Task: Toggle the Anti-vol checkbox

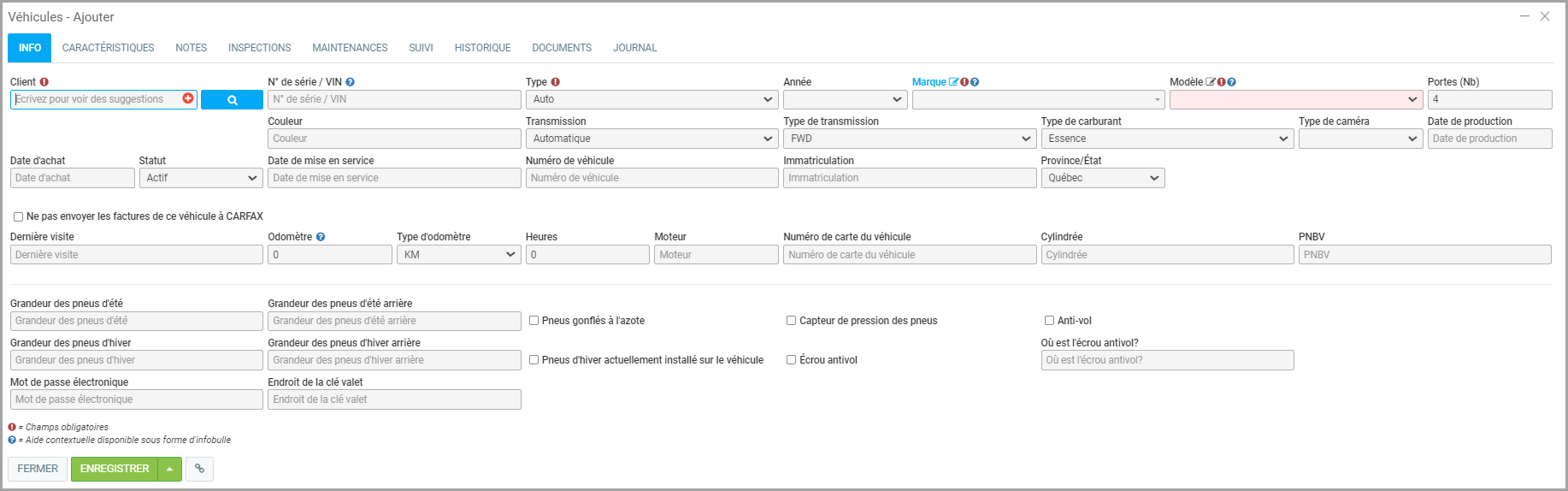Action: pyautogui.click(x=1049, y=321)
